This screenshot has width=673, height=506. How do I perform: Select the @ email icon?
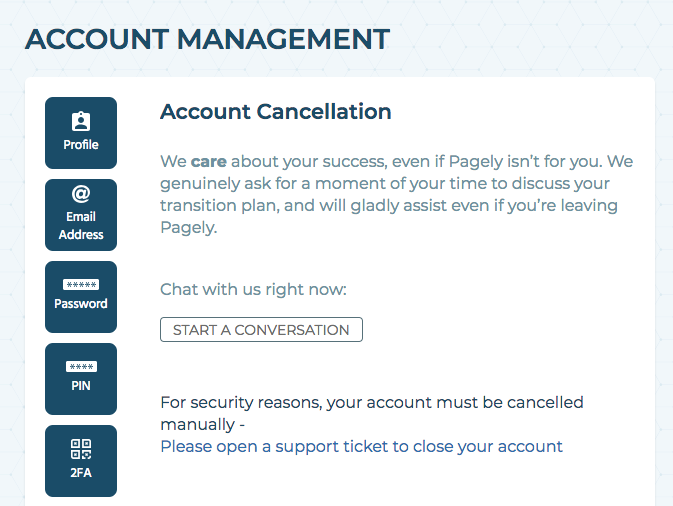click(81, 194)
